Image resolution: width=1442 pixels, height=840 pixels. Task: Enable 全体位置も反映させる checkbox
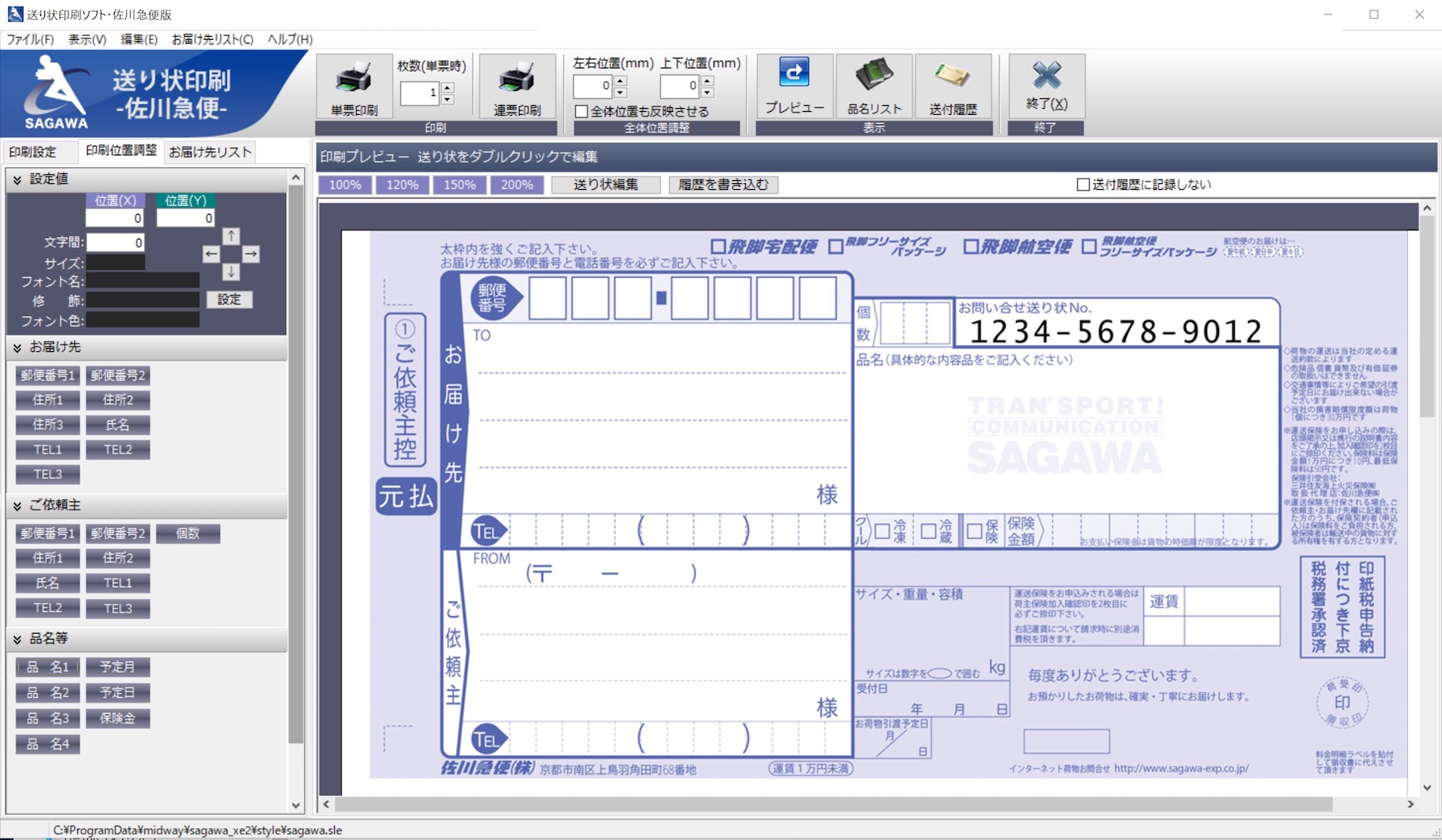(581, 111)
